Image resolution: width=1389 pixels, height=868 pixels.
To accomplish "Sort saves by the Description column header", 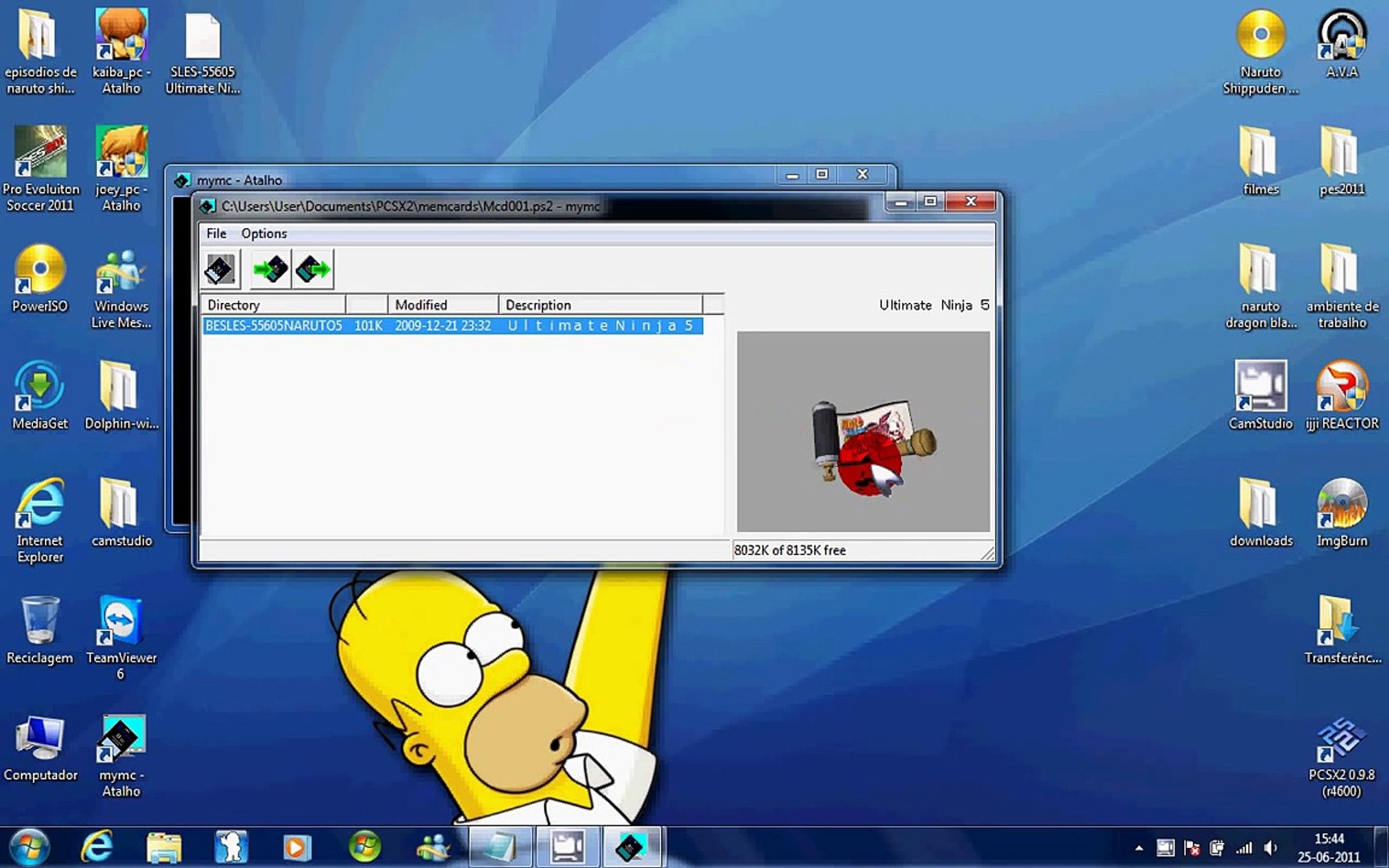I will point(600,305).
